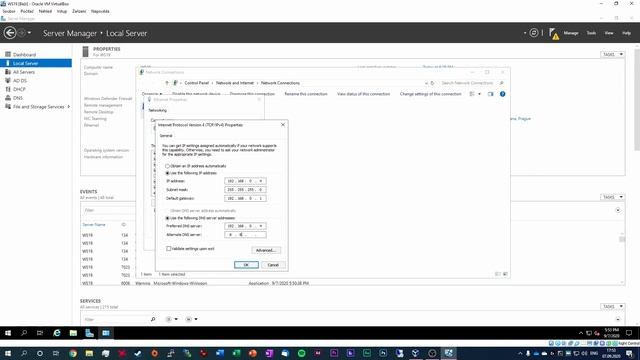The image size is (640, 360).
Task: Open notifications flag with warning
Action: [x=554, y=33]
